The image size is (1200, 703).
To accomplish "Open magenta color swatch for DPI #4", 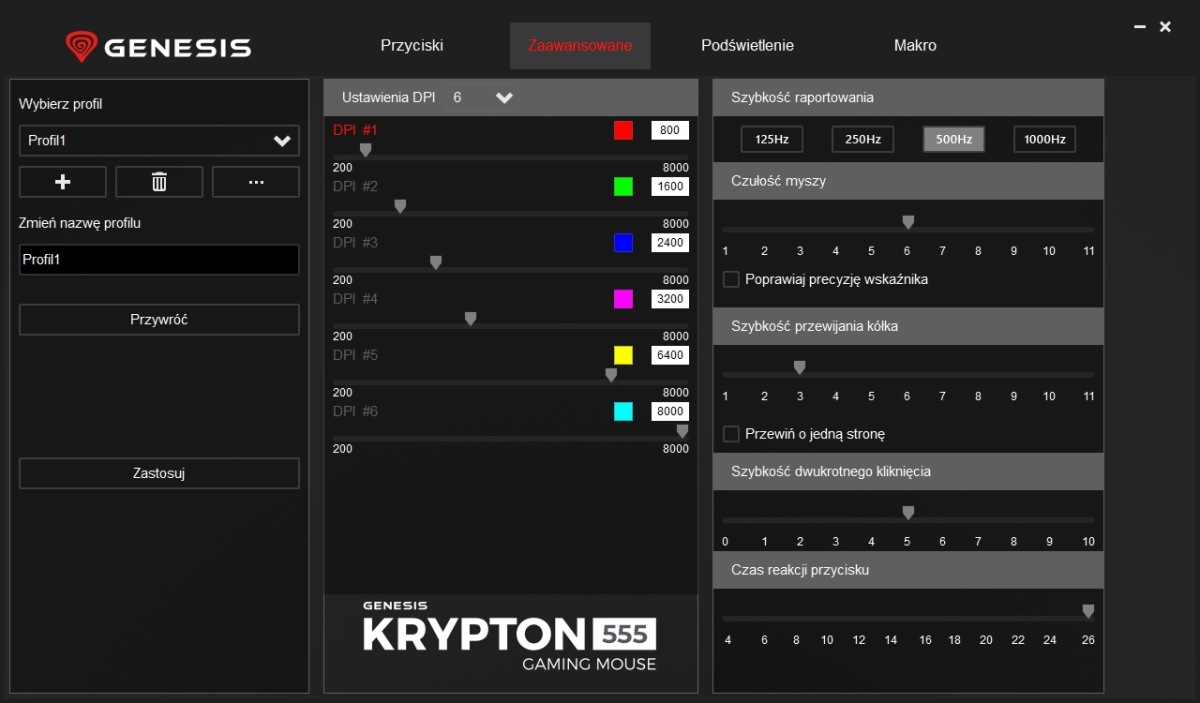I will pyautogui.click(x=624, y=299).
